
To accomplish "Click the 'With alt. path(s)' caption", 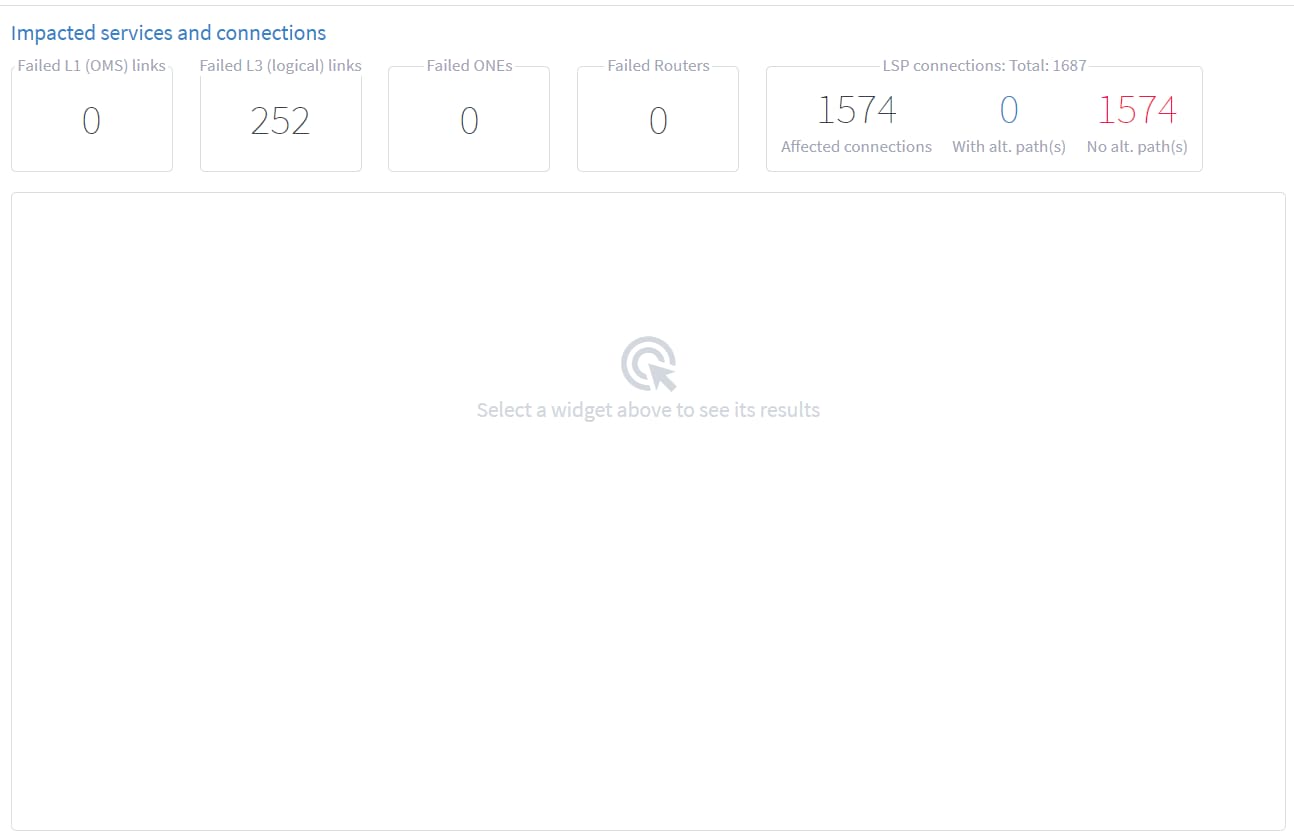I will tap(1009, 147).
